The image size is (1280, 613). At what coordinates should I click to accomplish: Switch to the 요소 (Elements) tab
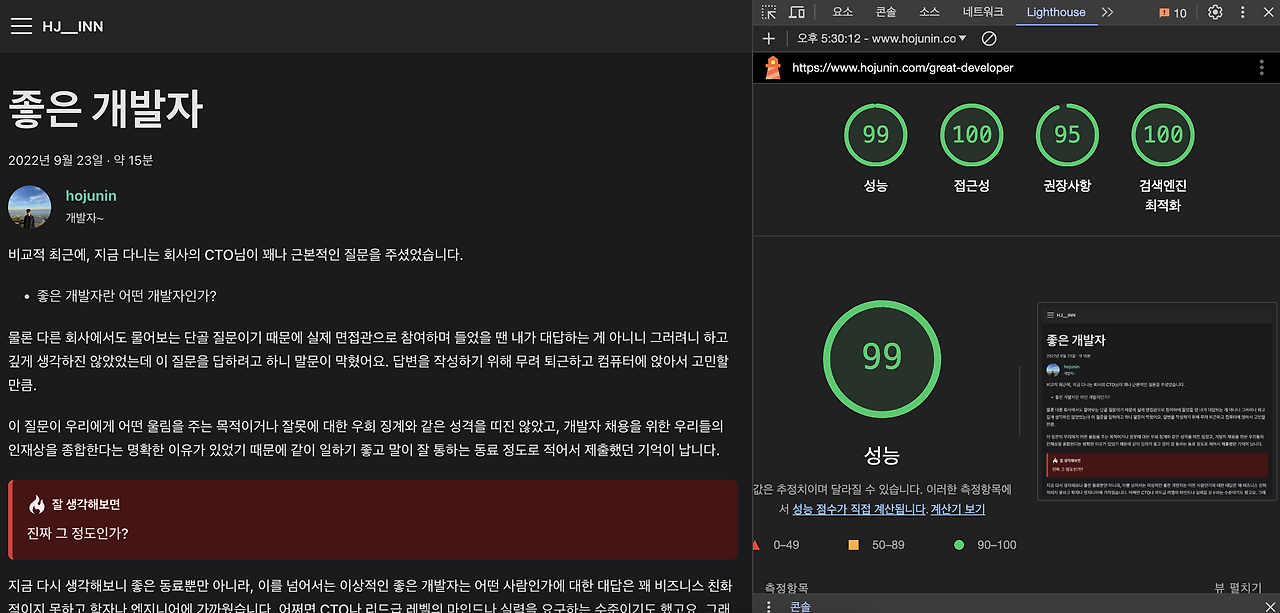click(x=843, y=12)
